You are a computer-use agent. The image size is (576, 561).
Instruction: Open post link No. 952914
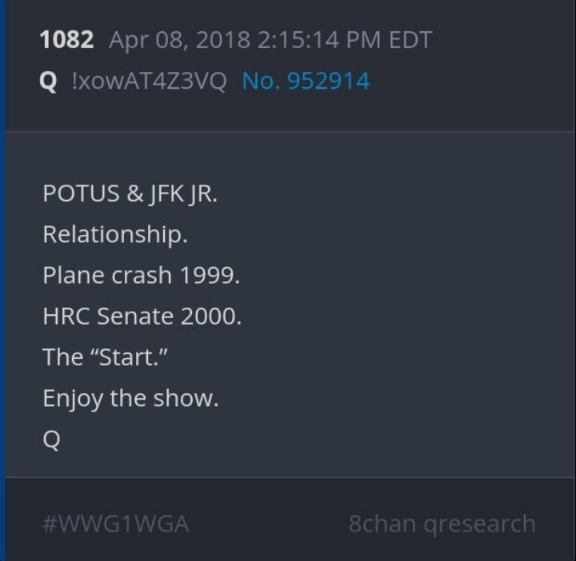306,80
